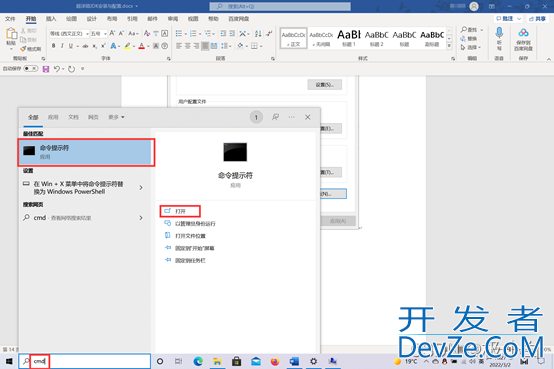Screen dimensions: 554x369
Task: Open the 文件 menu tab
Action: 10,19
